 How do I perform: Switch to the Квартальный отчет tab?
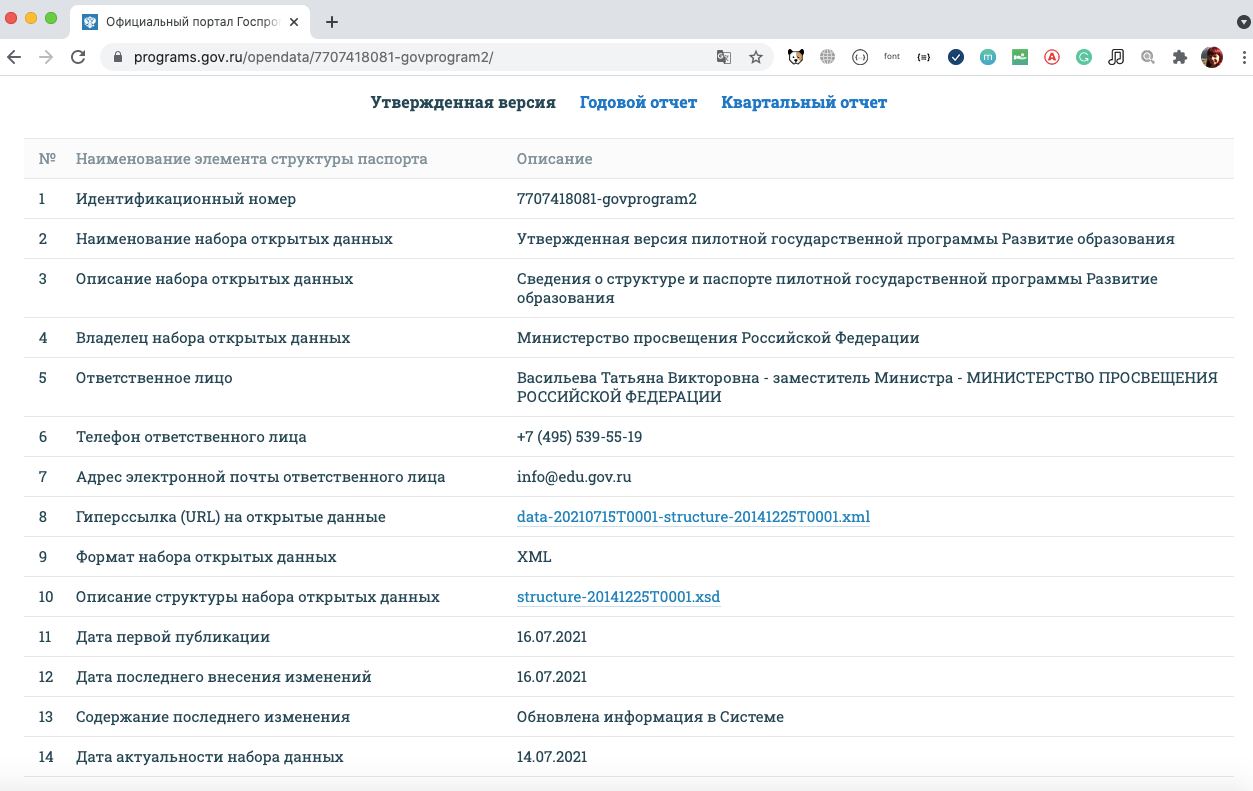pyautogui.click(x=804, y=102)
